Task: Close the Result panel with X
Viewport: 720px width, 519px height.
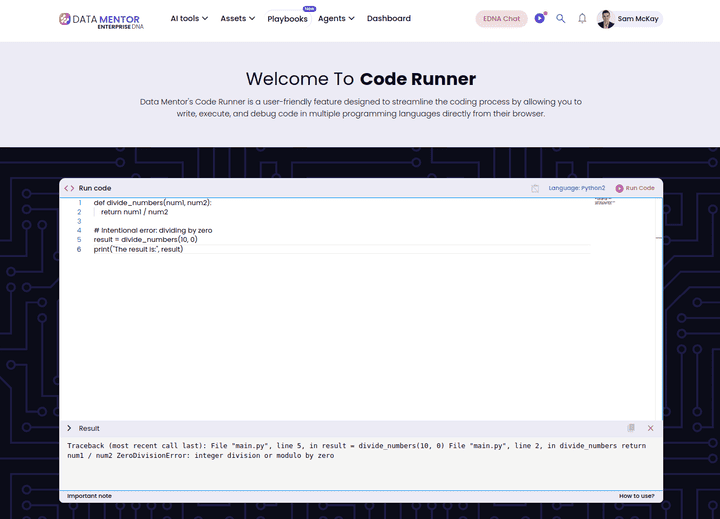Action: (x=650, y=428)
